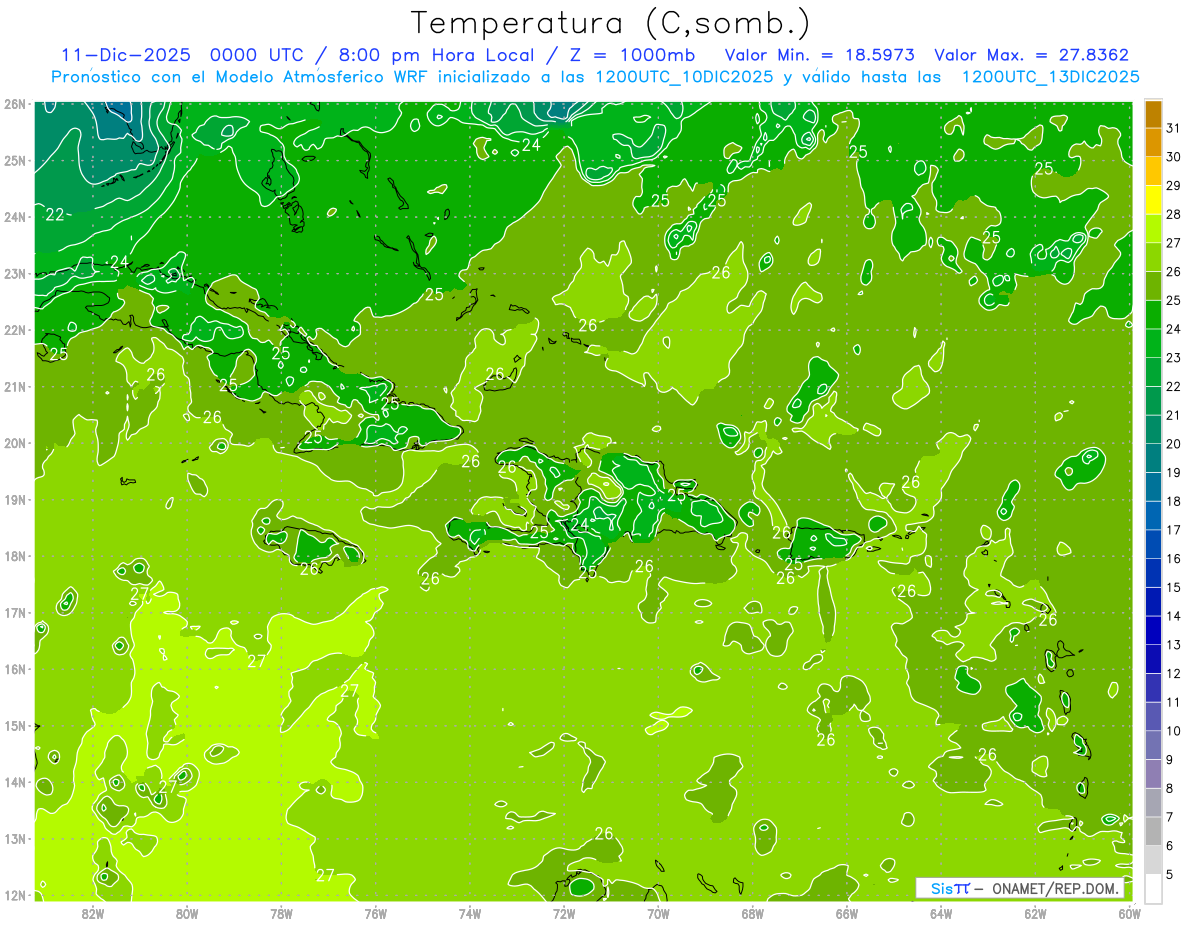Viewport: 1200px width, 927px height.
Task: Click the legend value "23"
Action: pos(1174,358)
